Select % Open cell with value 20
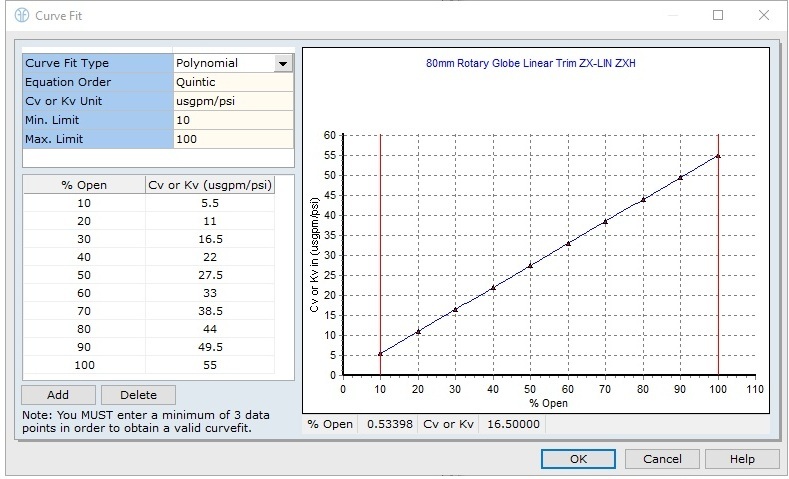 click(84, 221)
